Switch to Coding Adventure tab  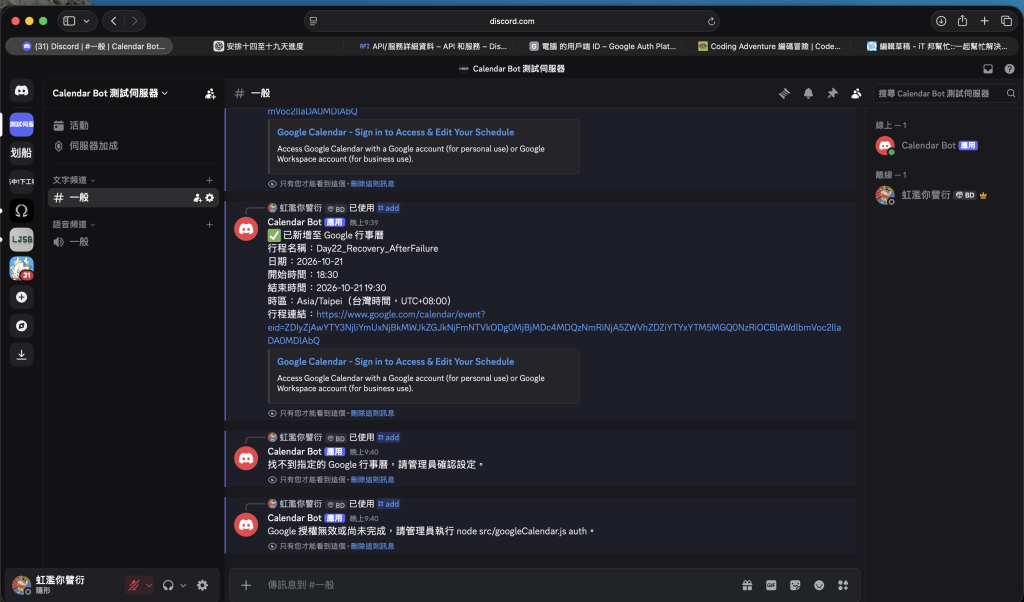(769, 46)
